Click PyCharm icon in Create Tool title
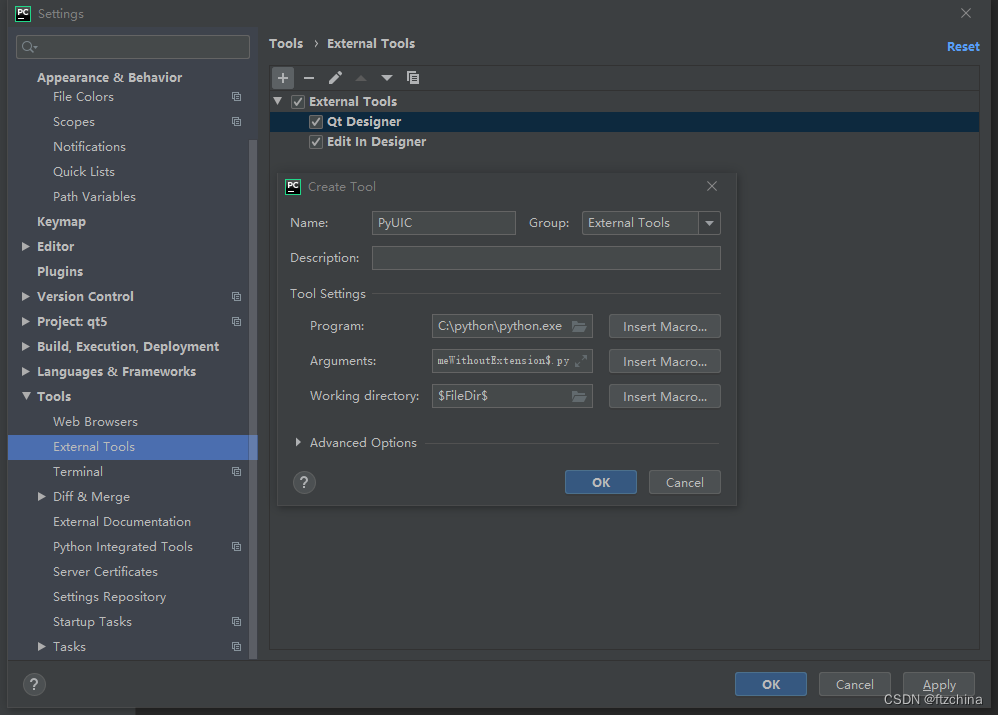The width and height of the screenshot is (998, 715). pyautogui.click(x=293, y=187)
